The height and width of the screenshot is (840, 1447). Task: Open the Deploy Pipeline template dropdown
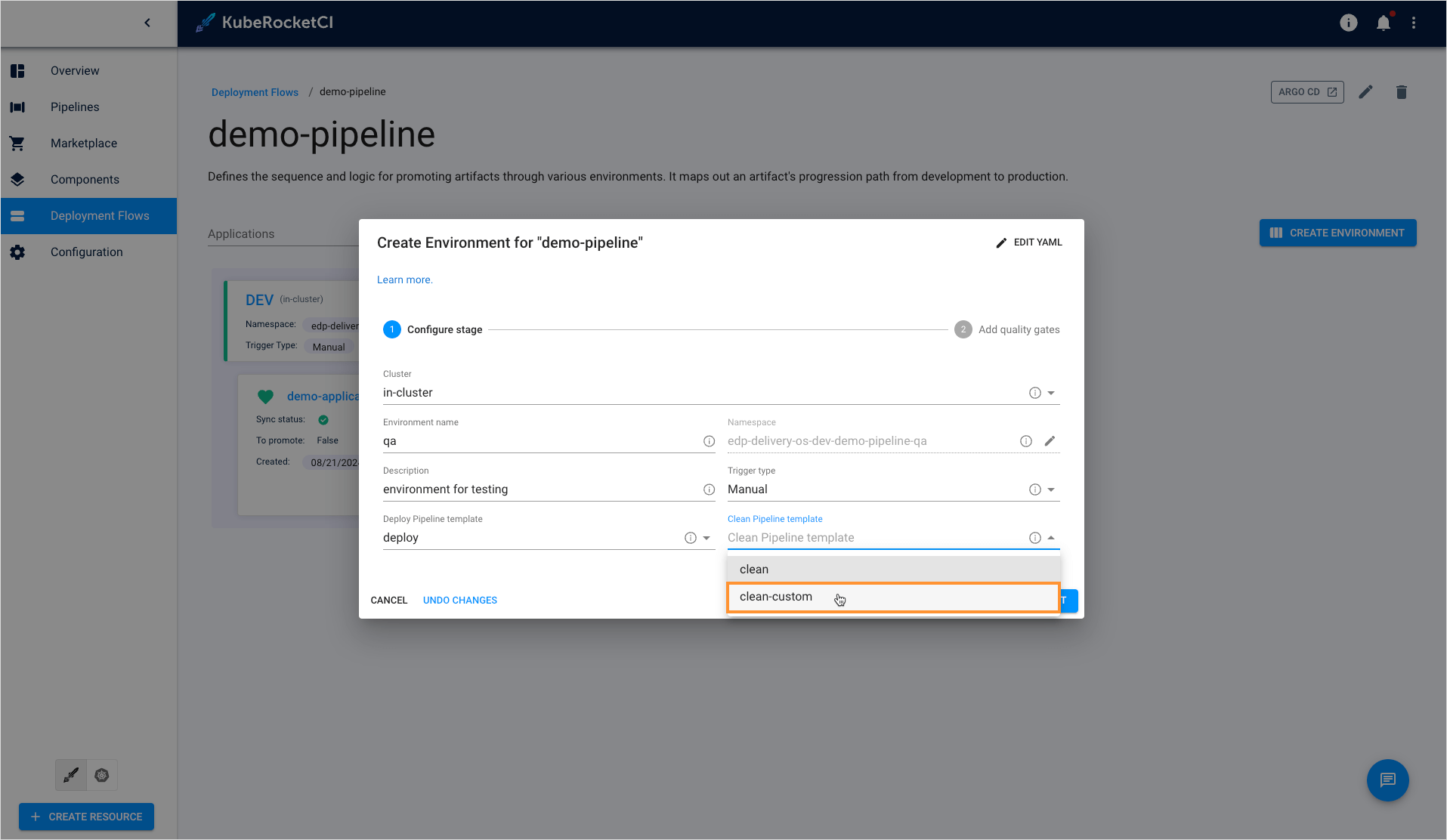(706, 537)
